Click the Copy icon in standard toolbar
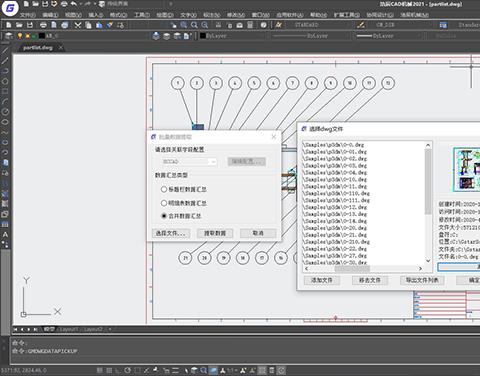Screen dimensions: 480x376 tap(88, 25)
